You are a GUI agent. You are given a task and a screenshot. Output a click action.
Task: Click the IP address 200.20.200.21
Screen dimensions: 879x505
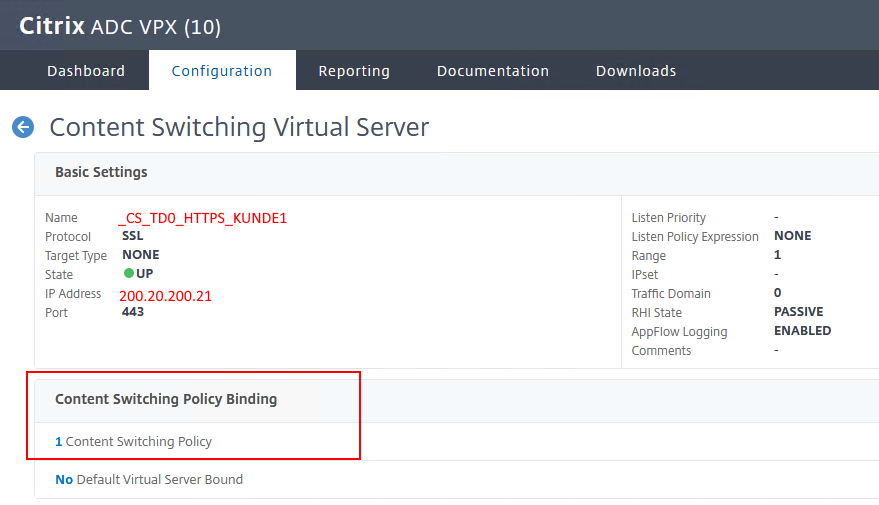coord(165,296)
